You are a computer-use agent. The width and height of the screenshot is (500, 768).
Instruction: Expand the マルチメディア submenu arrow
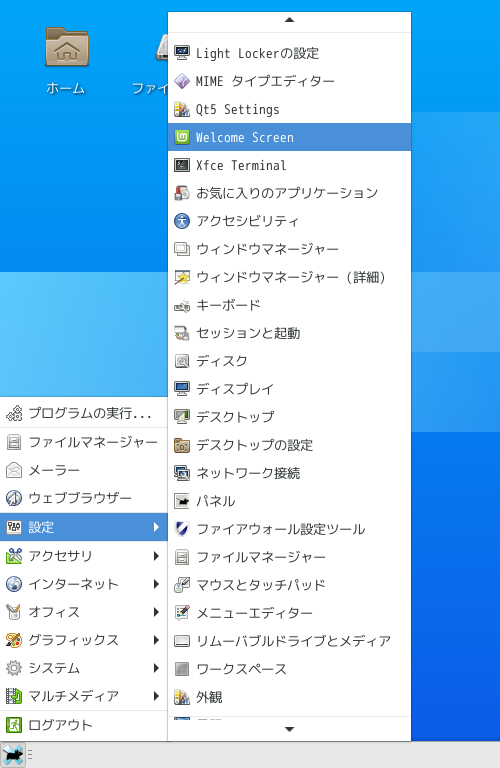(156, 696)
